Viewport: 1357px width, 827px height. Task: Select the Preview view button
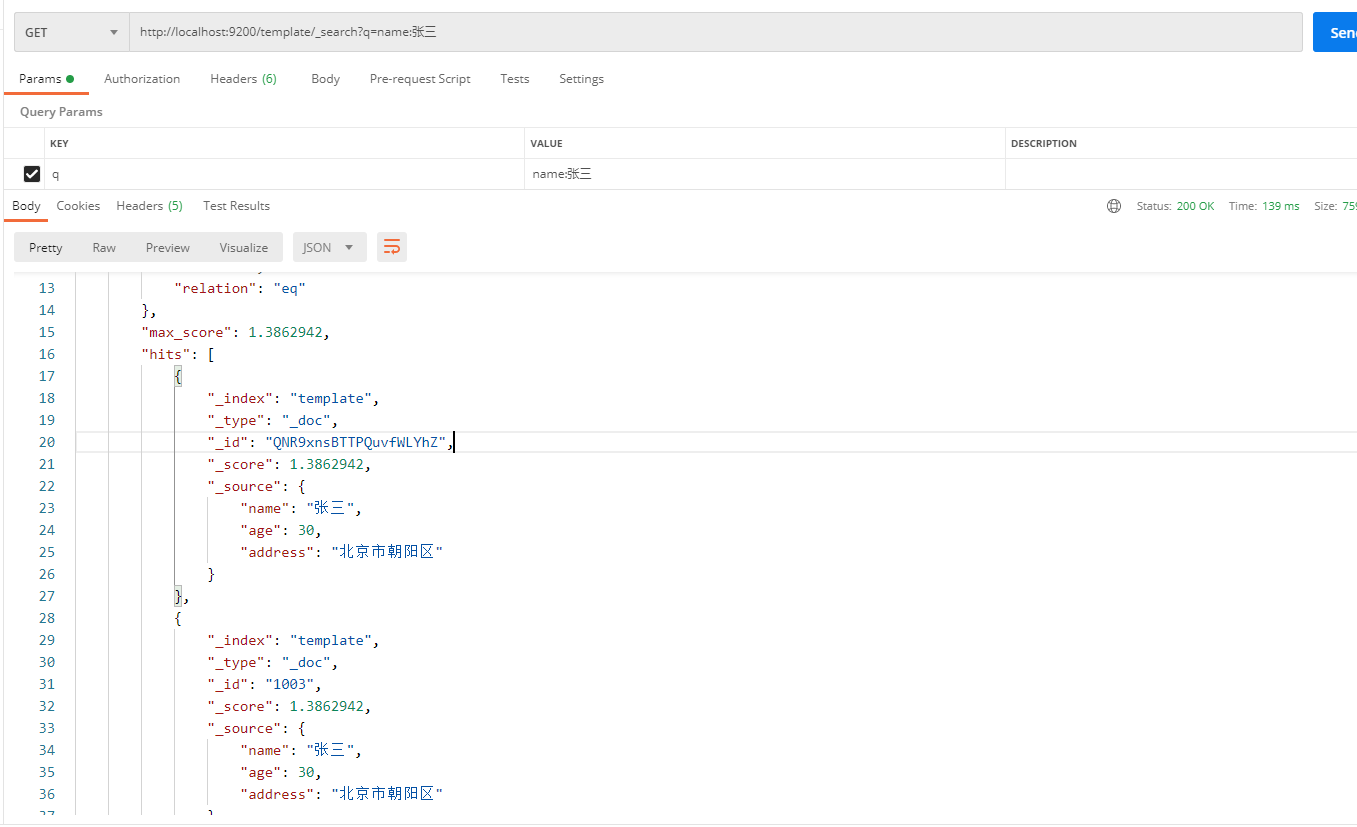pyautogui.click(x=167, y=247)
